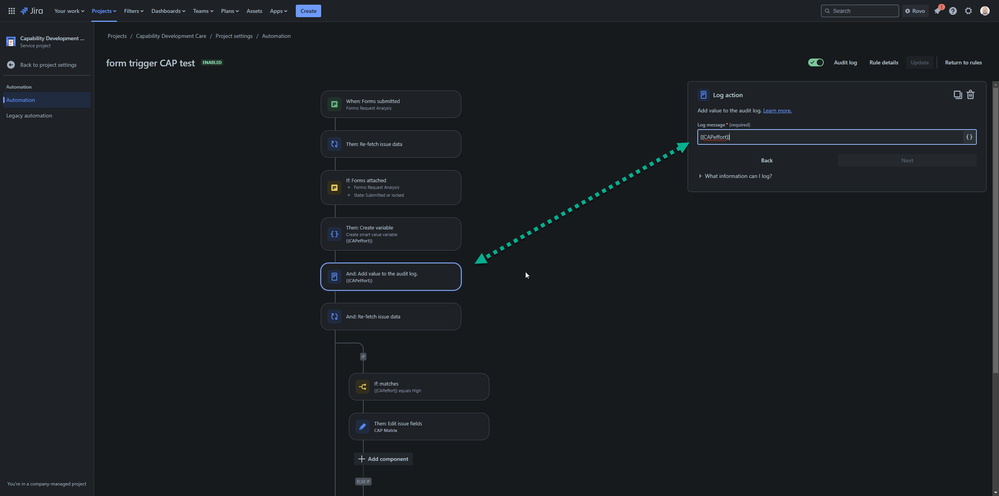Viewport: 999px width, 496px height.
Task: Open the Dashboards dropdown
Action: [168, 11]
